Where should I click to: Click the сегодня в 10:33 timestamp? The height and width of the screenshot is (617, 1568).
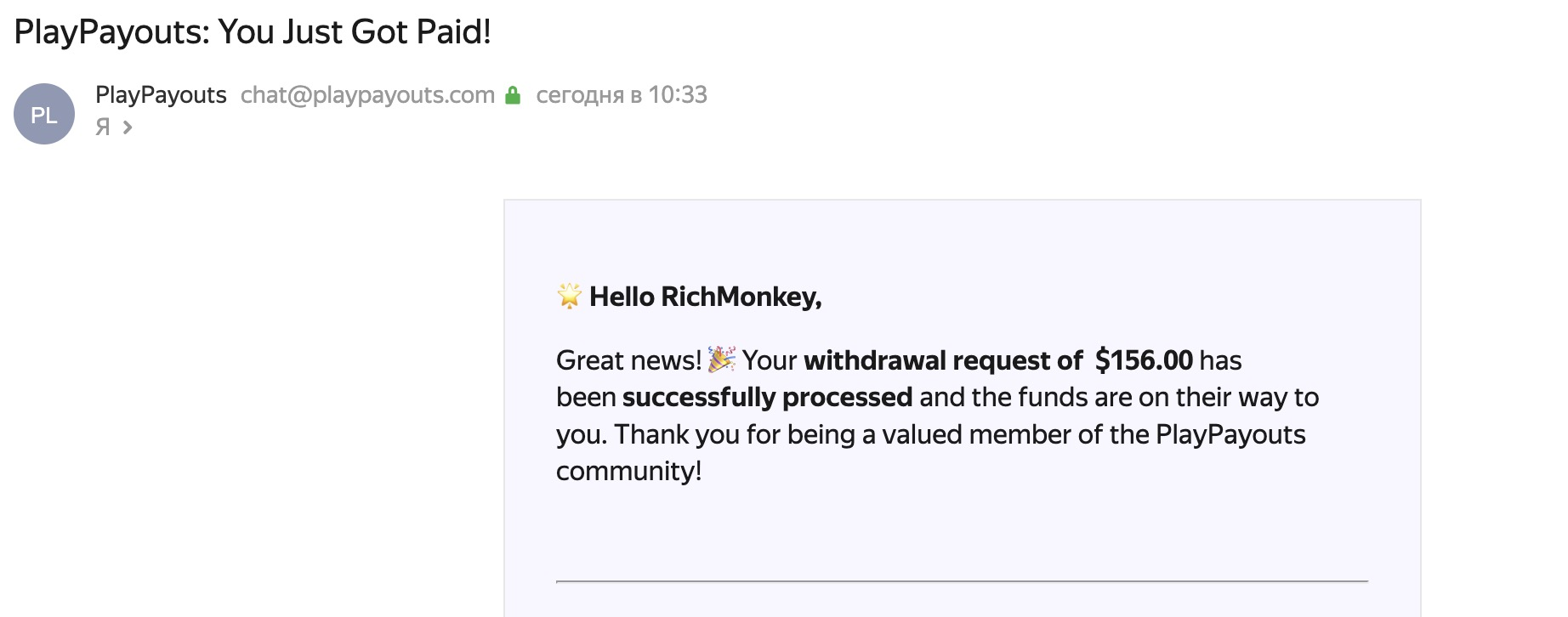[x=622, y=95]
